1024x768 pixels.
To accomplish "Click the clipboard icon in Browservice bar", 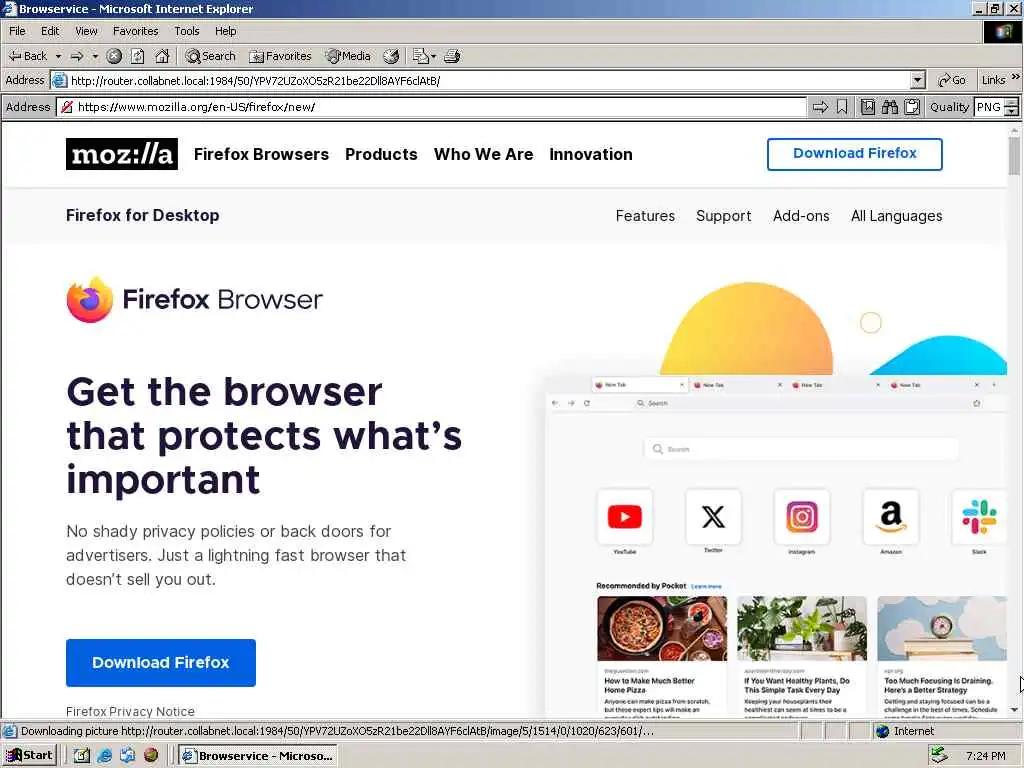I will pyautogui.click(x=912, y=107).
